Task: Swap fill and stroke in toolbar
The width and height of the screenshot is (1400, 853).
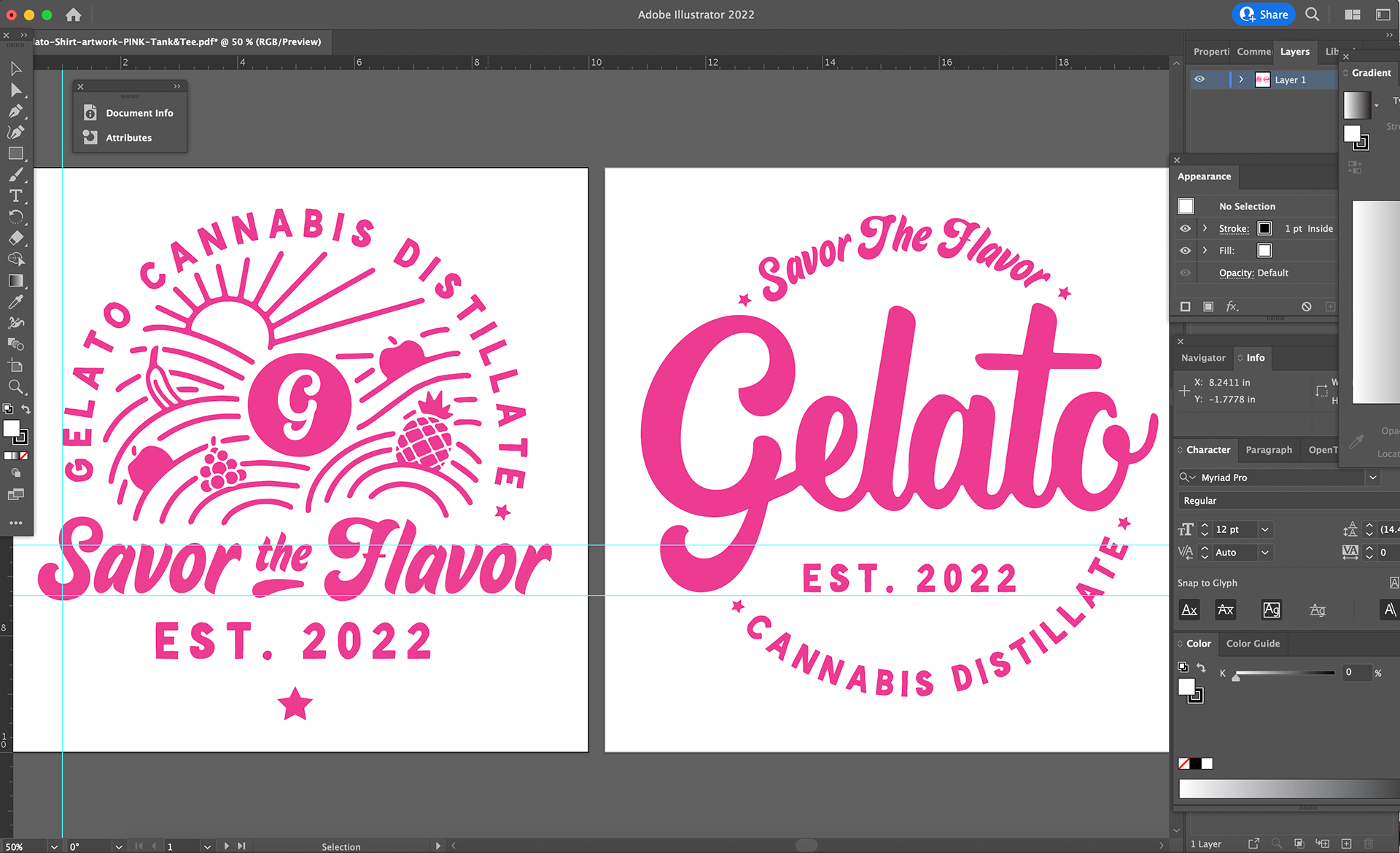Action: click(x=26, y=409)
